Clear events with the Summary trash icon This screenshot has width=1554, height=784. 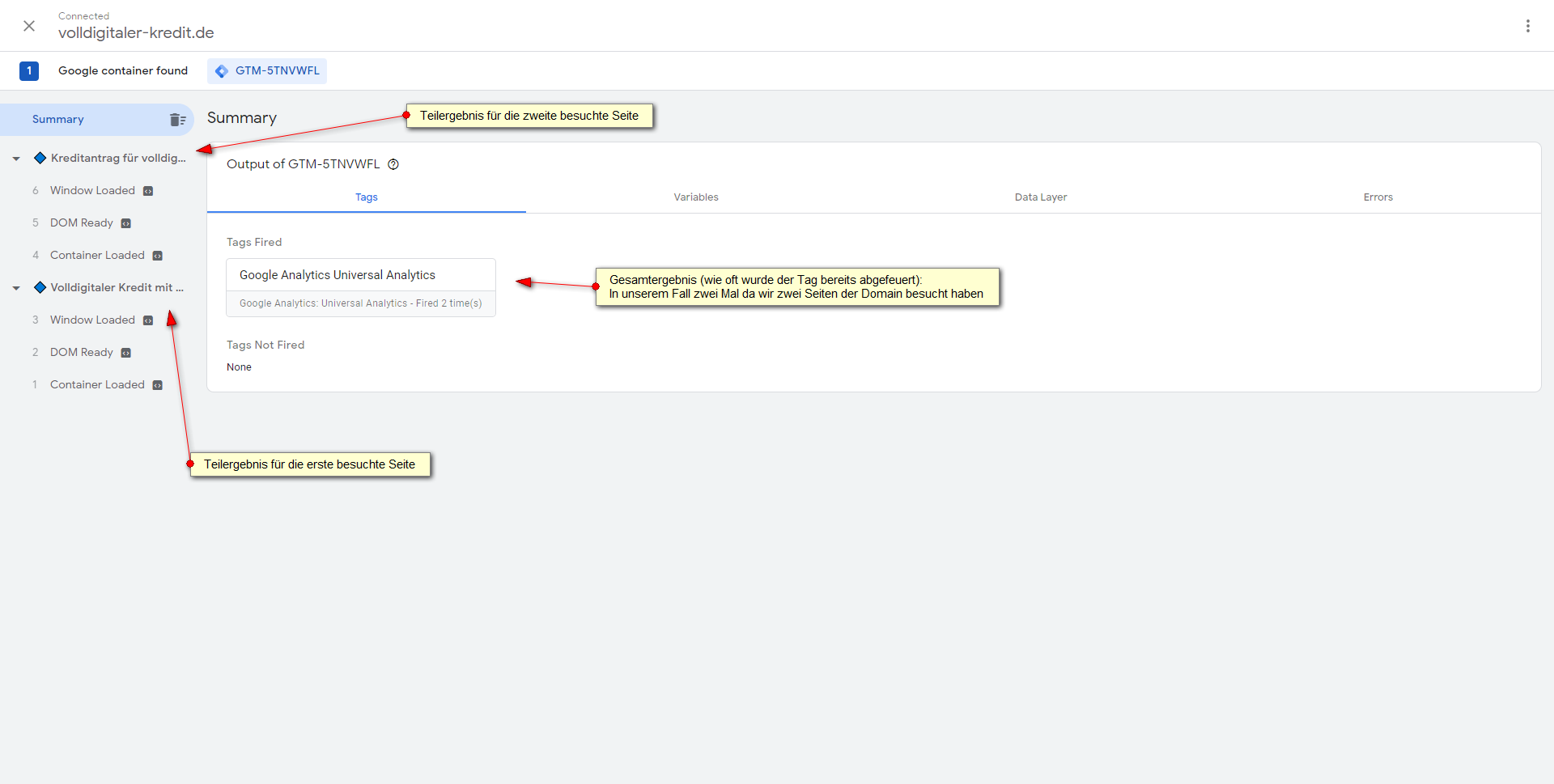click(x=177, y=120)
